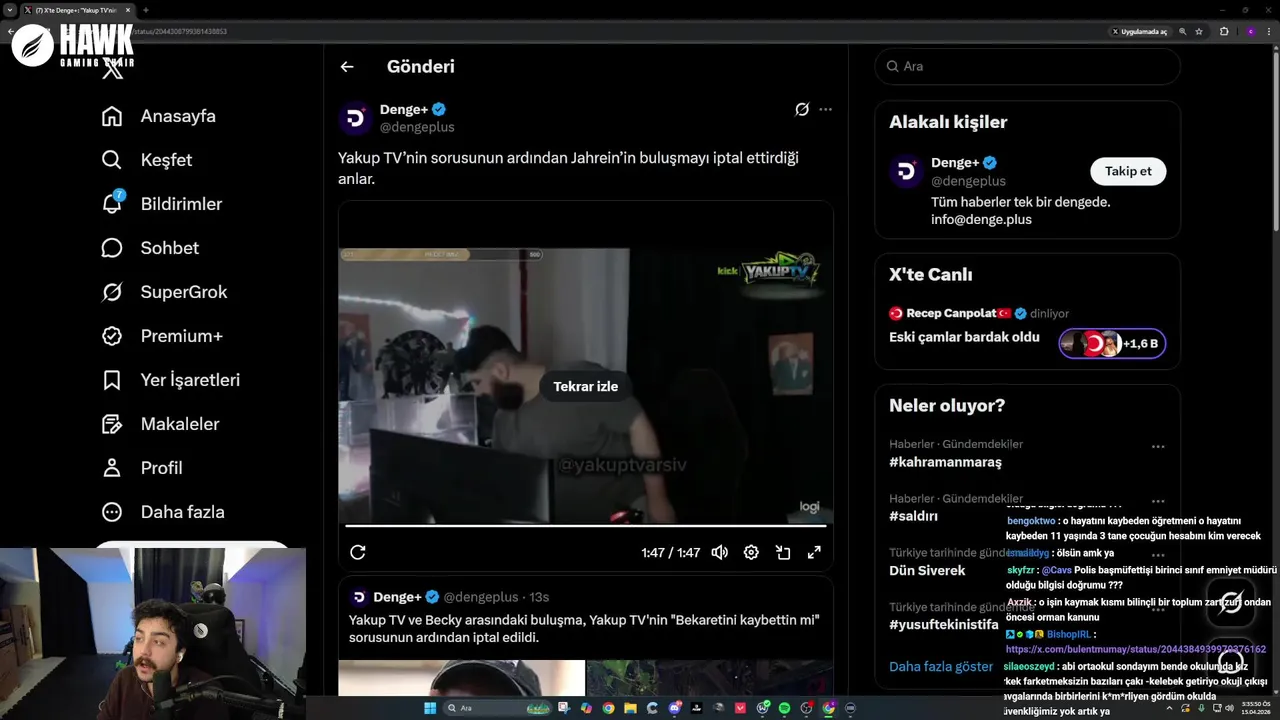Open Discord from the taskbar
1280x720 pixels.
point(675,708)
